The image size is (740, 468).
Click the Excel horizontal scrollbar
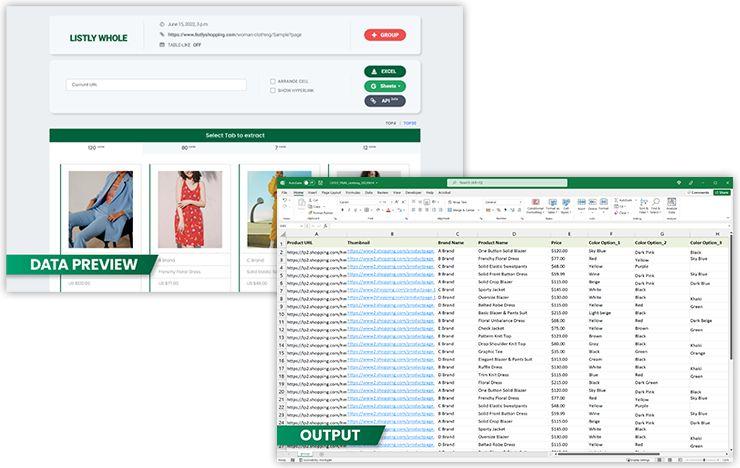(609, 454)
